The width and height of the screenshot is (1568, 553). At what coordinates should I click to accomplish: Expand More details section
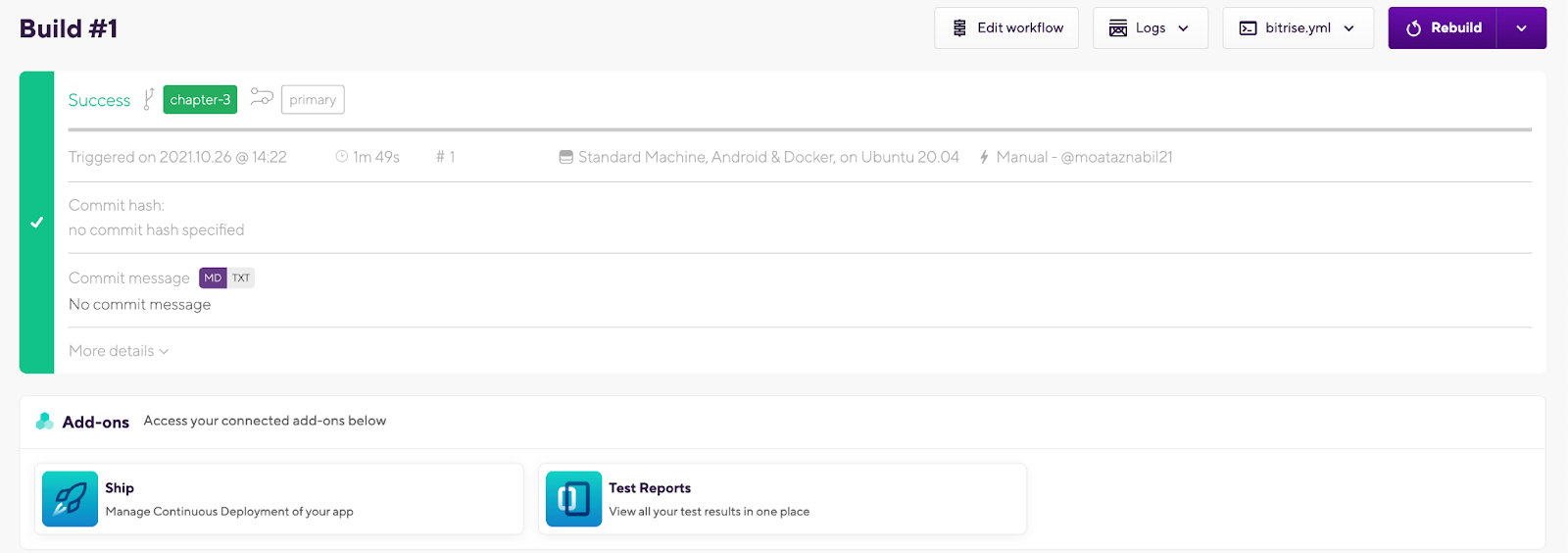119,351
